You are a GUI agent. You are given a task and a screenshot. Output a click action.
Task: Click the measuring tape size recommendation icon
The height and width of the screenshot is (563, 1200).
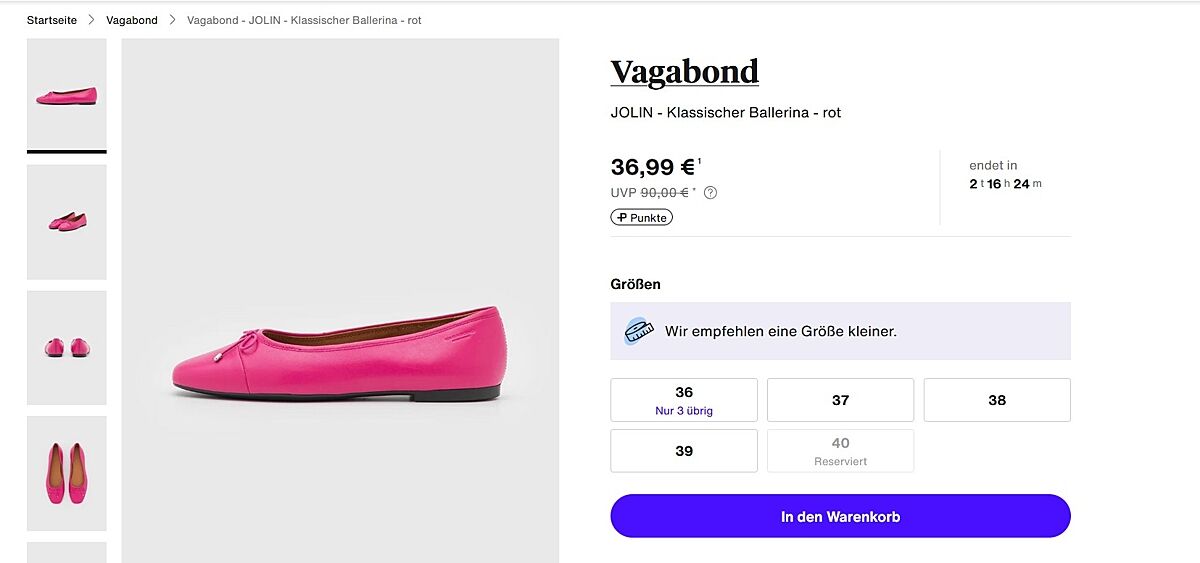637,331
